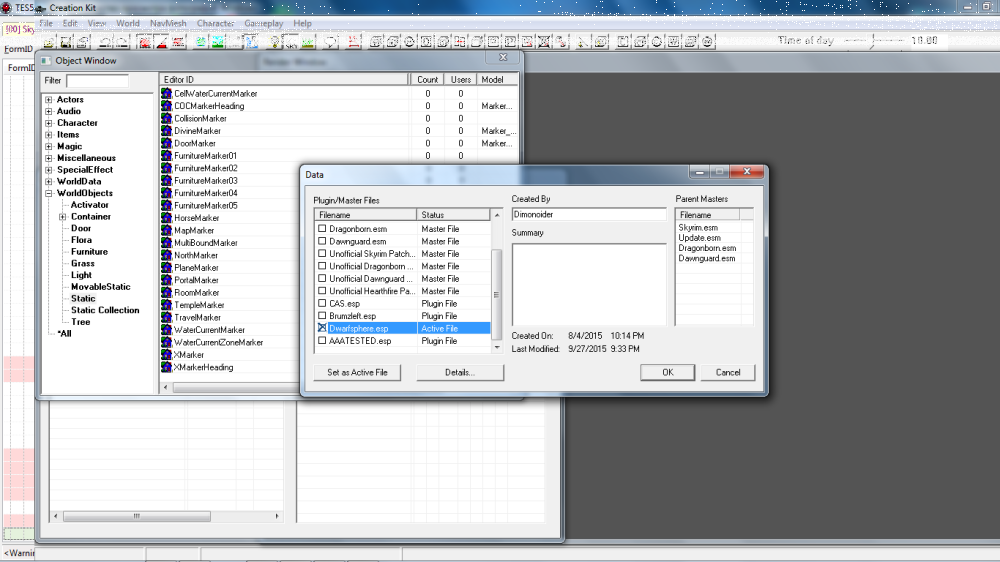Check the AAATESTED.esp checkbox
The width and height of the screenshot is (1000, 562).
322,341
